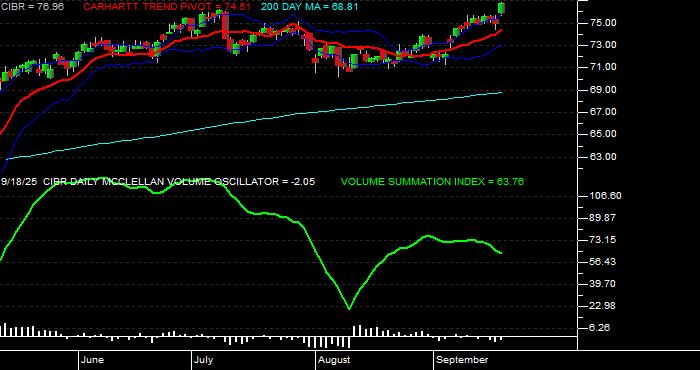700x370 pixels.
Task: Click the VOLUME SUMMATION INDEX = 63.76 label
Action: pyautogui.click(x=432, y=182)
